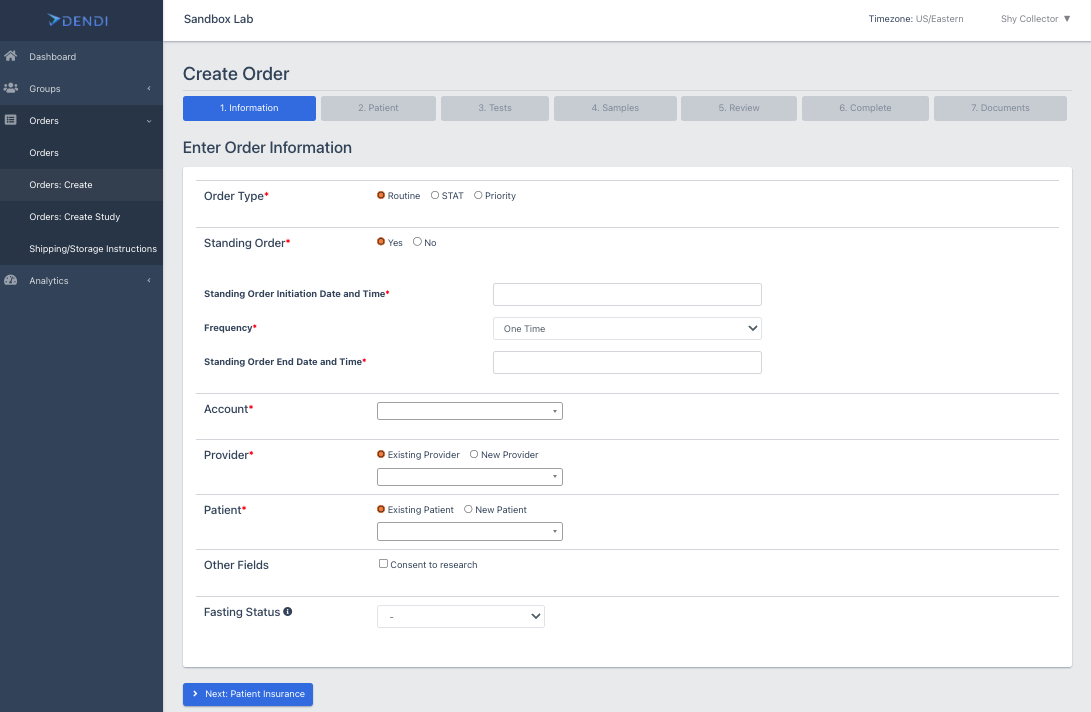Viewport: 1091px width, 712px height.
Task: Click the Fasting Status info icon
Action: (287, 611)
